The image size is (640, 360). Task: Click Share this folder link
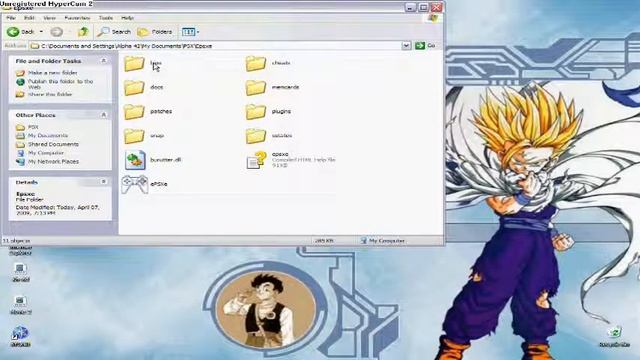click(50, 94)
